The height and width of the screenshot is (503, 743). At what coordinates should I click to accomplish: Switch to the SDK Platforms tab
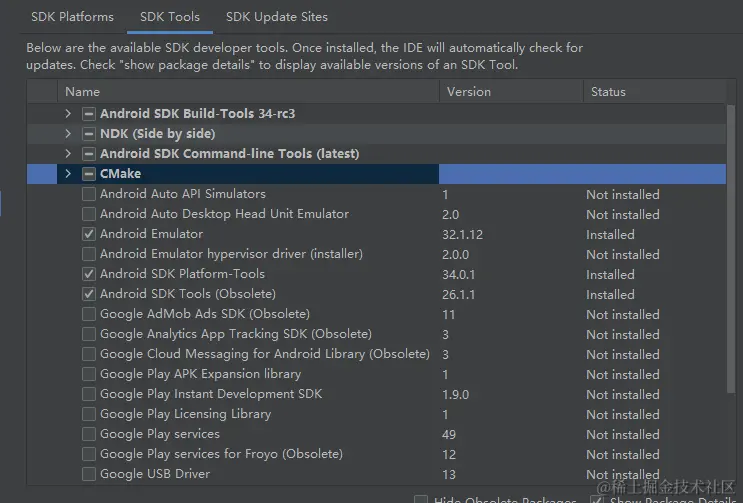point(72,17)
